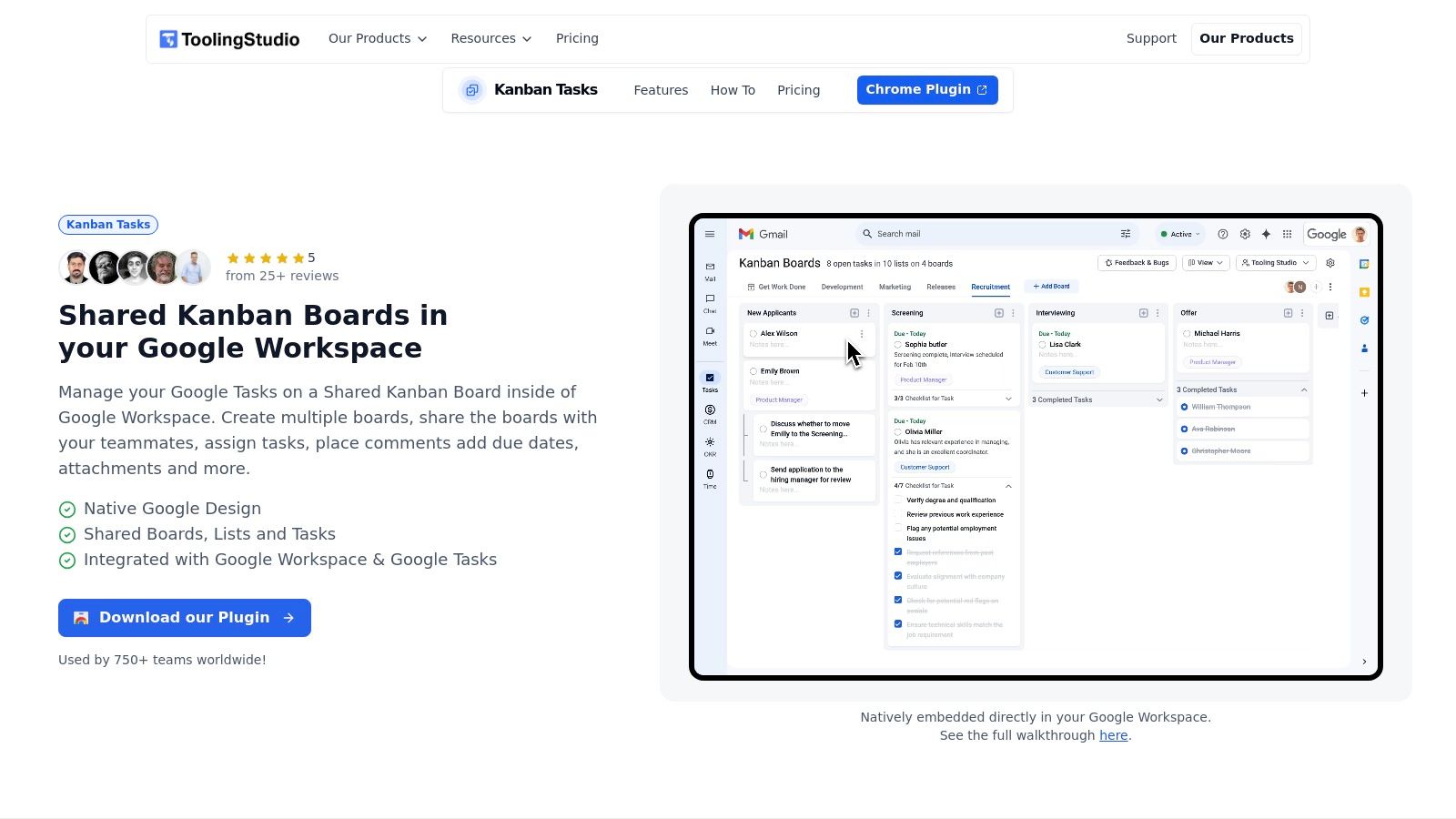
Task: Open Google Keep side panel icon
Action: point(1364,292)
